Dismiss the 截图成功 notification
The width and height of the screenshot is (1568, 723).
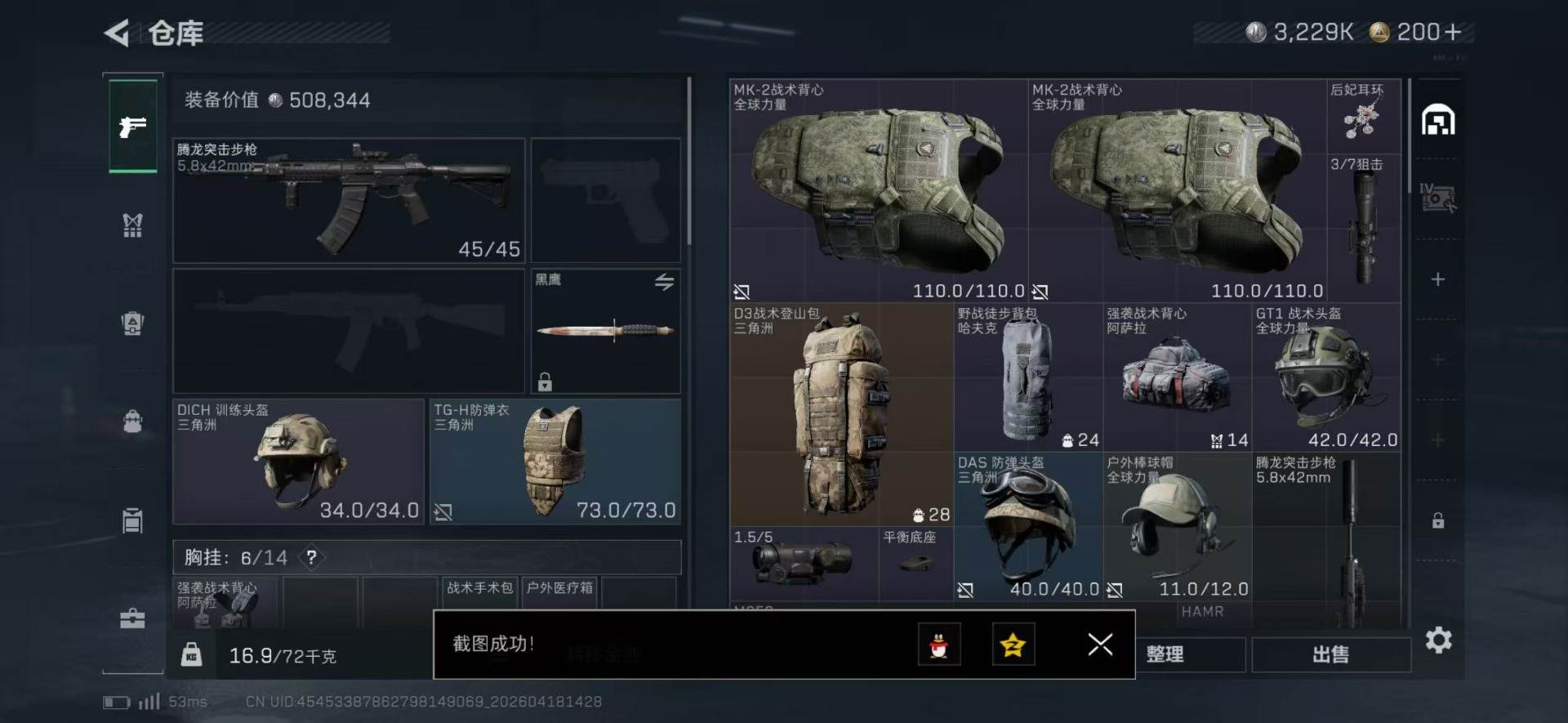[1100, 644]
